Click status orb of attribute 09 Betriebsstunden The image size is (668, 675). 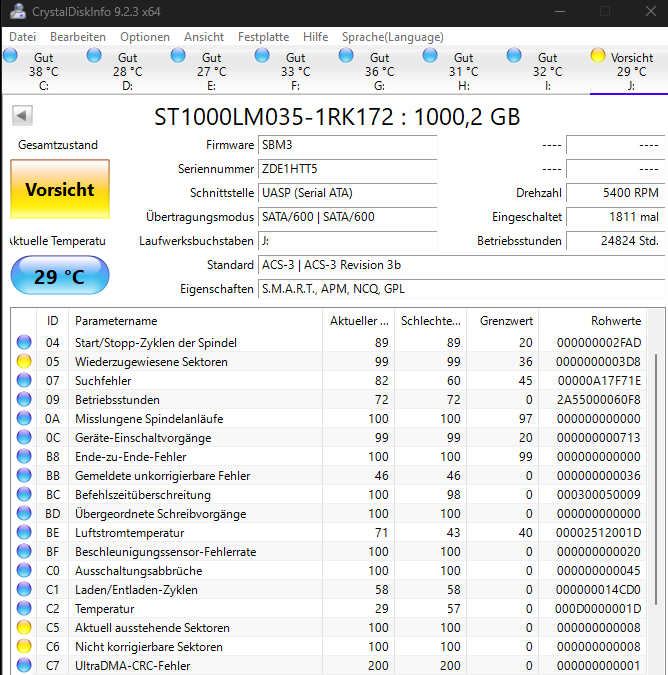click(x=24, y=399)
